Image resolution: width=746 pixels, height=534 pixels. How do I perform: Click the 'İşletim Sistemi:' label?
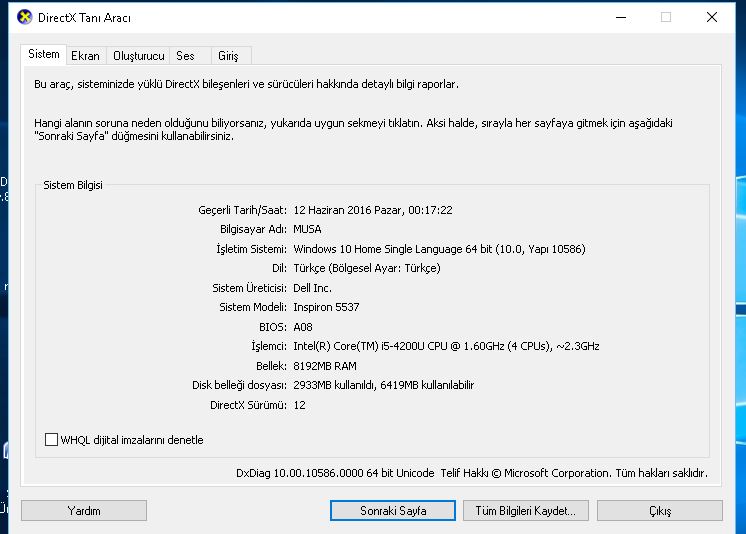point(252,249)
